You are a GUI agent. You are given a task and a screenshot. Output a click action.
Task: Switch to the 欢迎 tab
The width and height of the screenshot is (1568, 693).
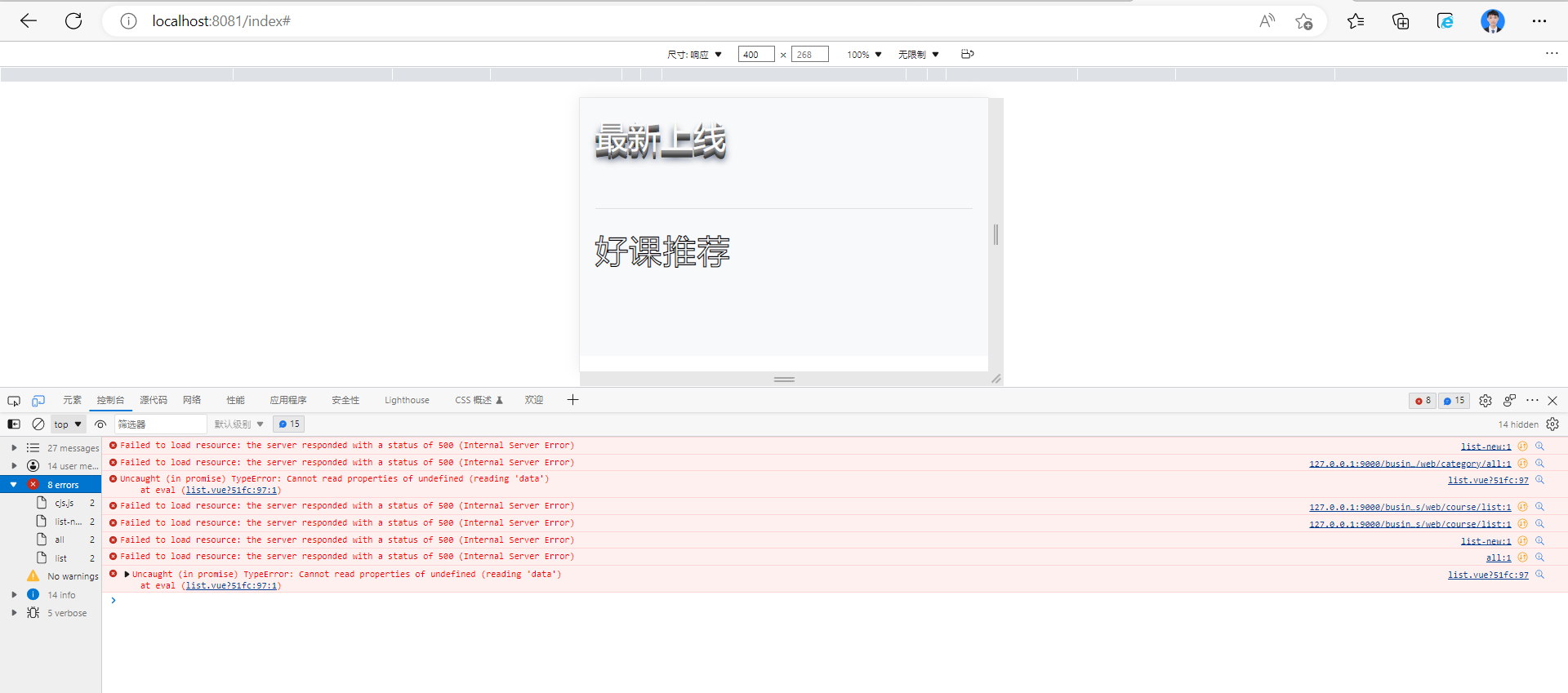point(534,400)
